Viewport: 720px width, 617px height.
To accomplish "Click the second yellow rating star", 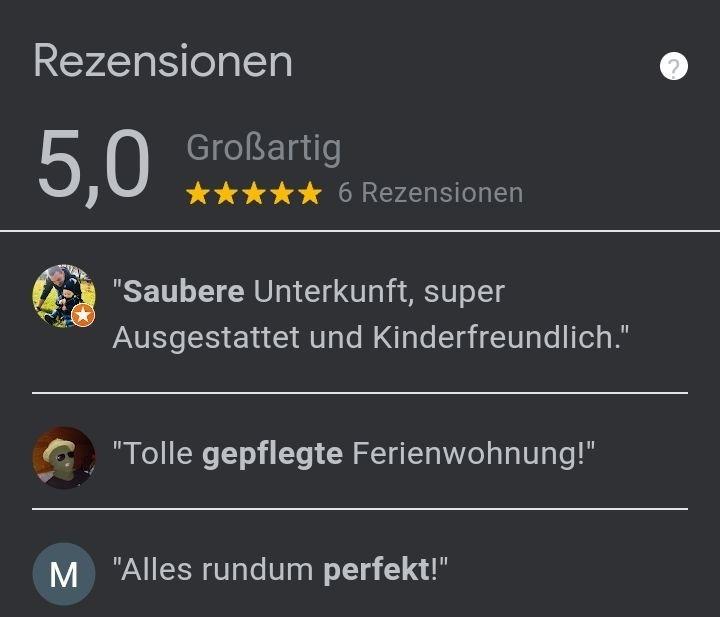I will tap(226, 193).
